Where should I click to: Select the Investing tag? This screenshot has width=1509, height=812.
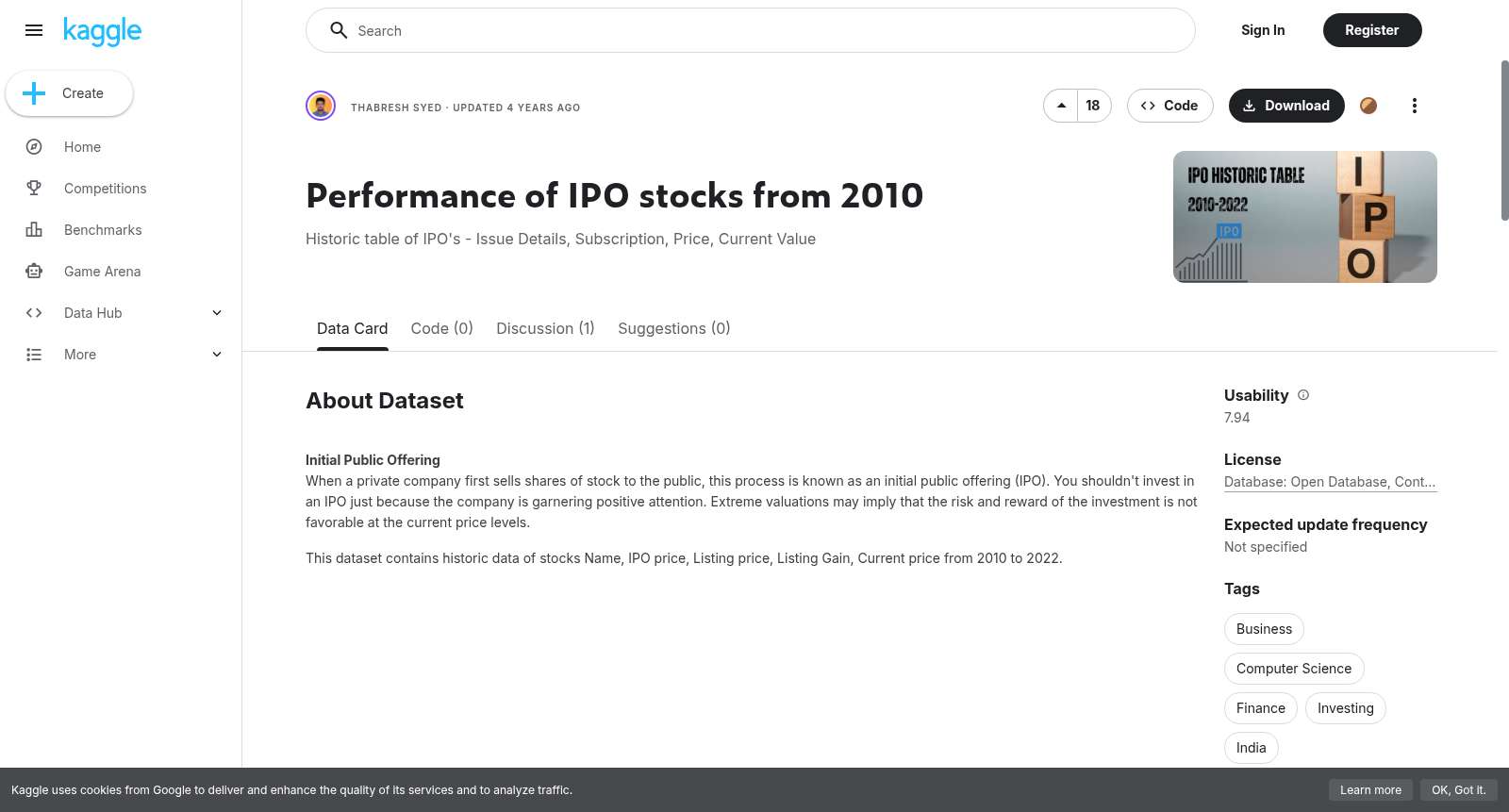[x=1346, y=708]
